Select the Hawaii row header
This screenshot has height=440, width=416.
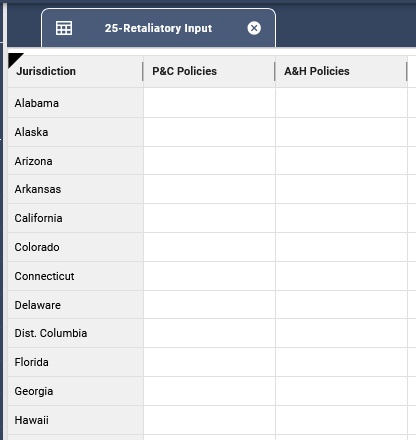coord(76,420)
